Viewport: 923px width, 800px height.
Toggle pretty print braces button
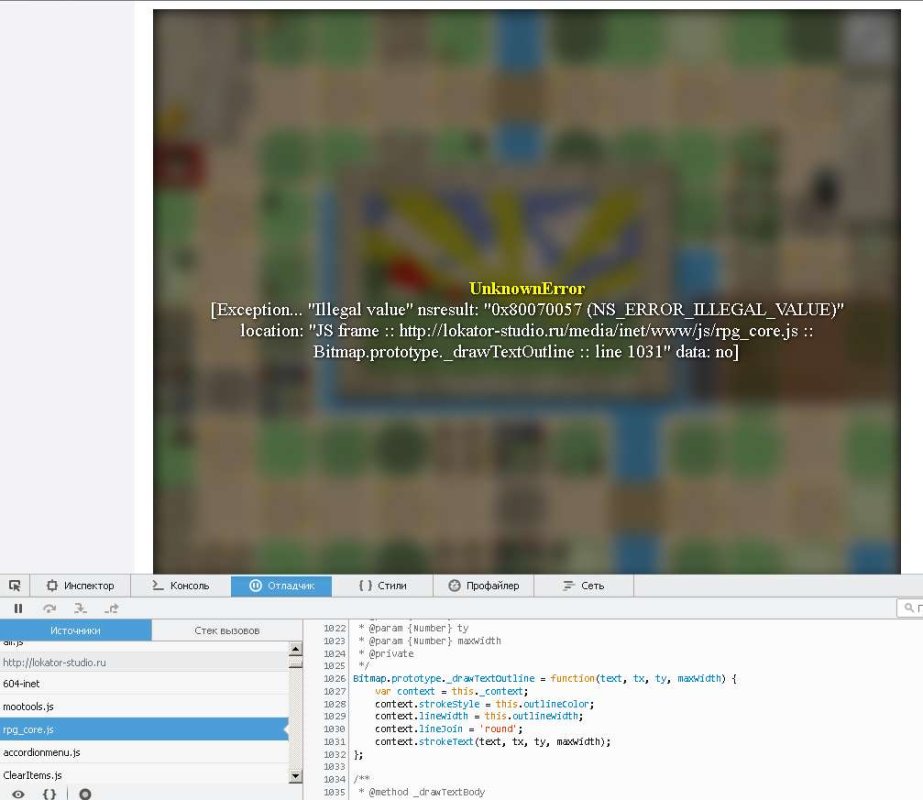tap(49, 794)
